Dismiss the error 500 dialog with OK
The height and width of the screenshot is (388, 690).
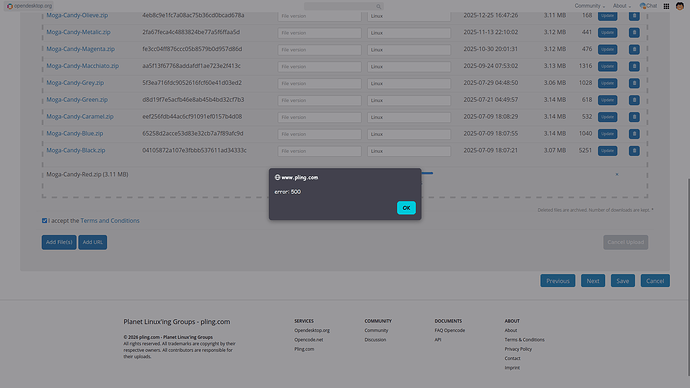(x=406, y=208)
